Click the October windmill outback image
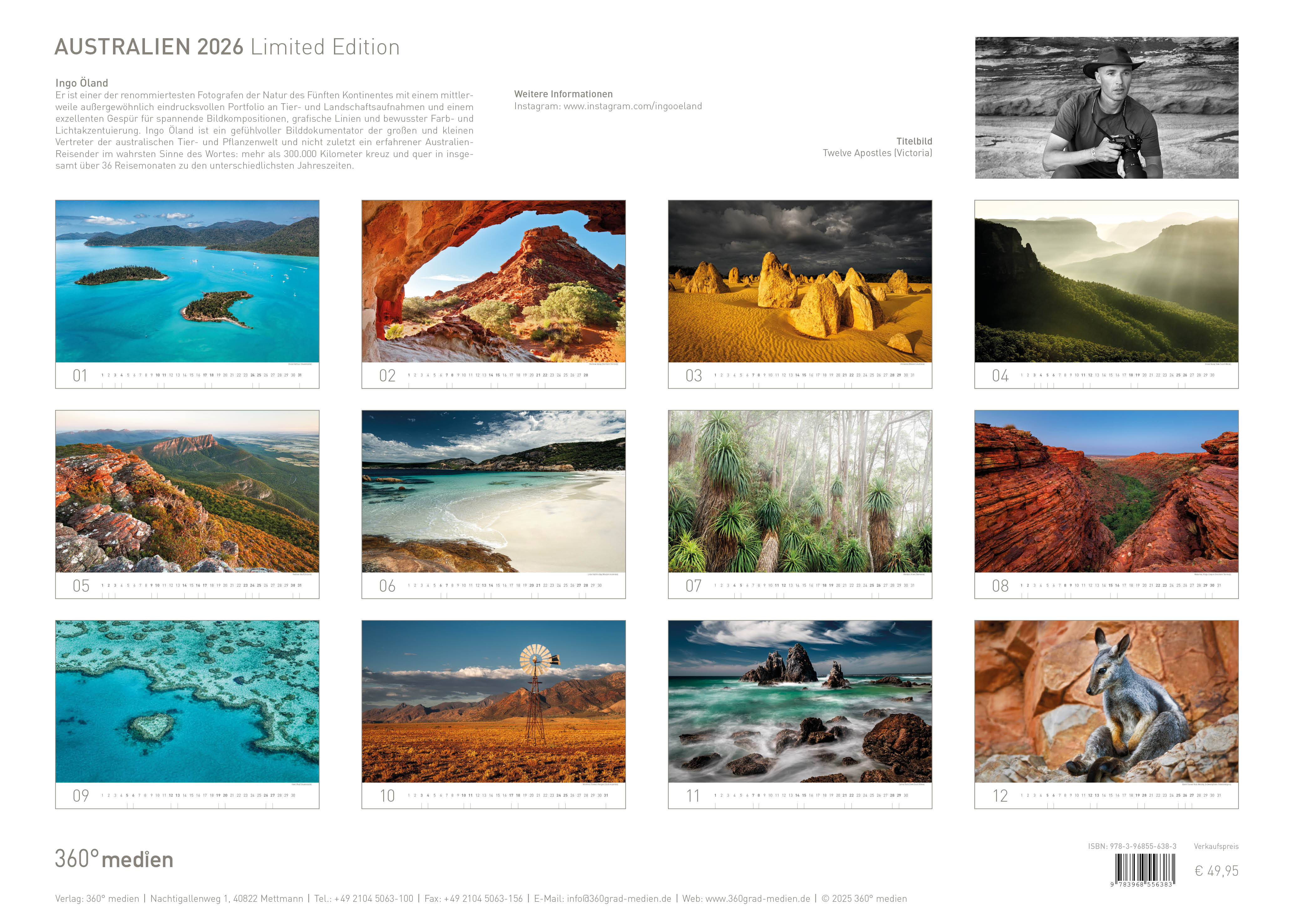Screen dimensions: 1294x924 point(493,701)
